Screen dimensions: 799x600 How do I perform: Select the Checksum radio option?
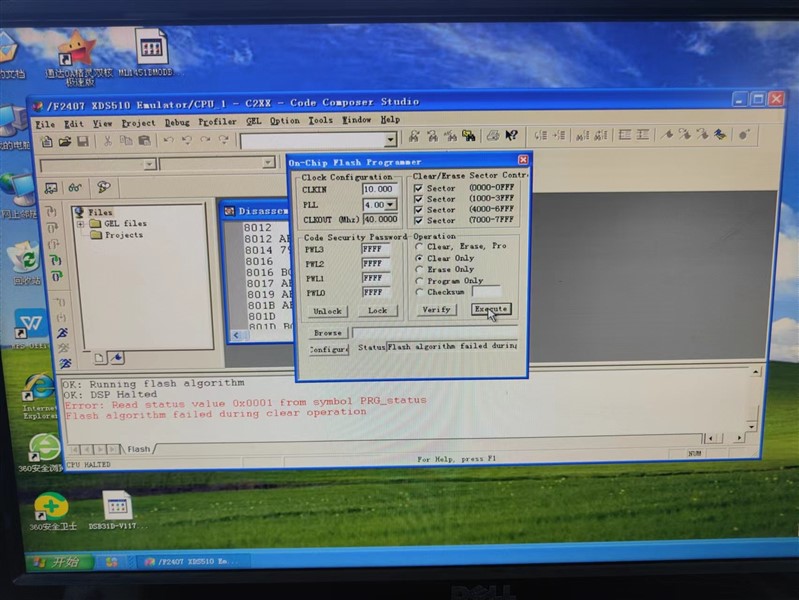[419, 292]
